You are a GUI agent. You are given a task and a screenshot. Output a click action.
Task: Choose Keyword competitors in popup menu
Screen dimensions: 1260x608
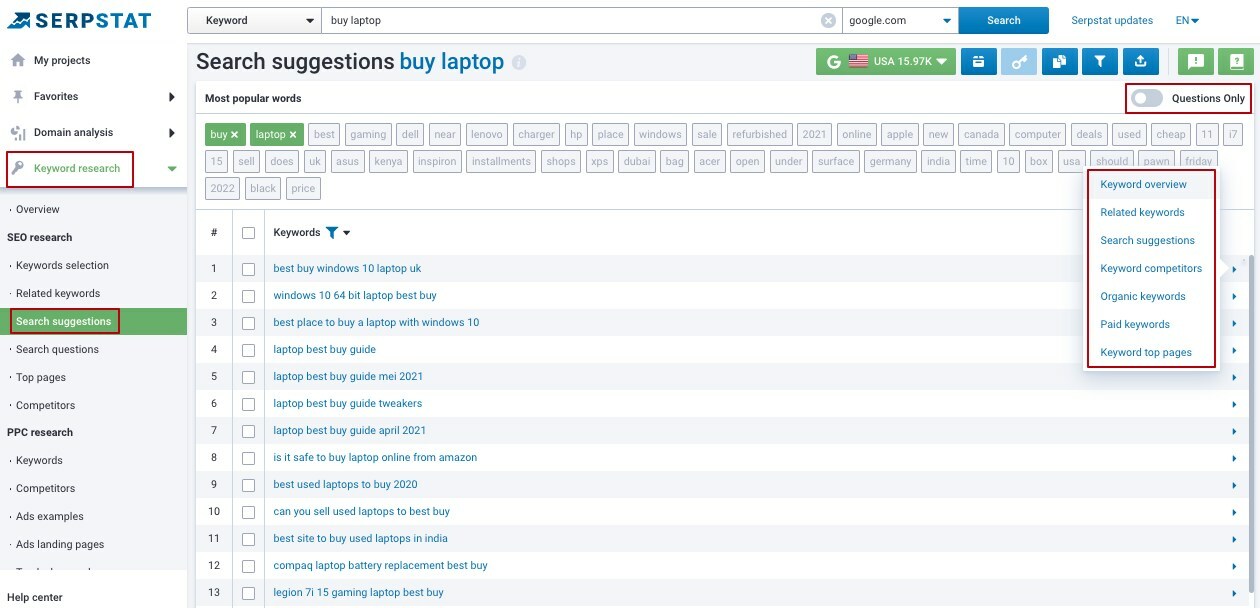point(1151,268)
